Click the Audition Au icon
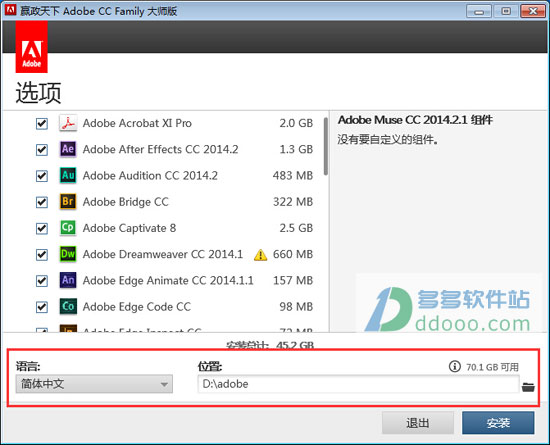Viewport: 550px width, 445px height. (68, 175)
